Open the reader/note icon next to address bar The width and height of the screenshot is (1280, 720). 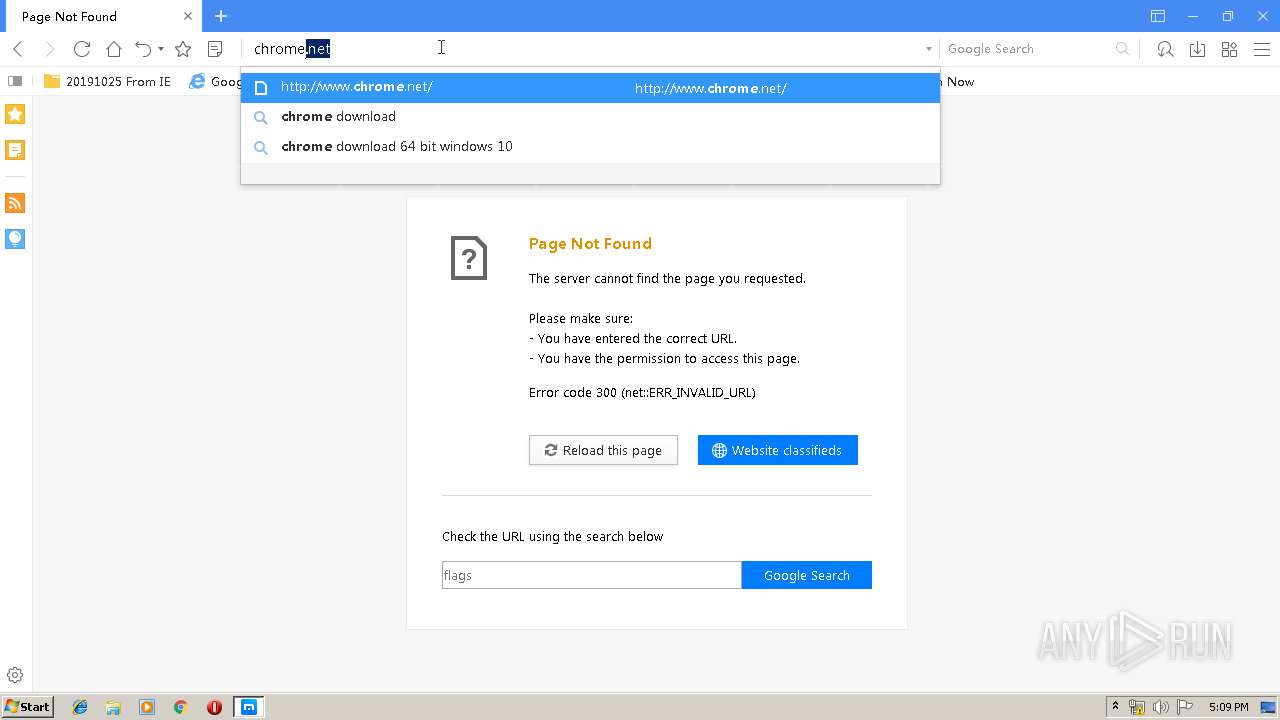coord(215,49)
